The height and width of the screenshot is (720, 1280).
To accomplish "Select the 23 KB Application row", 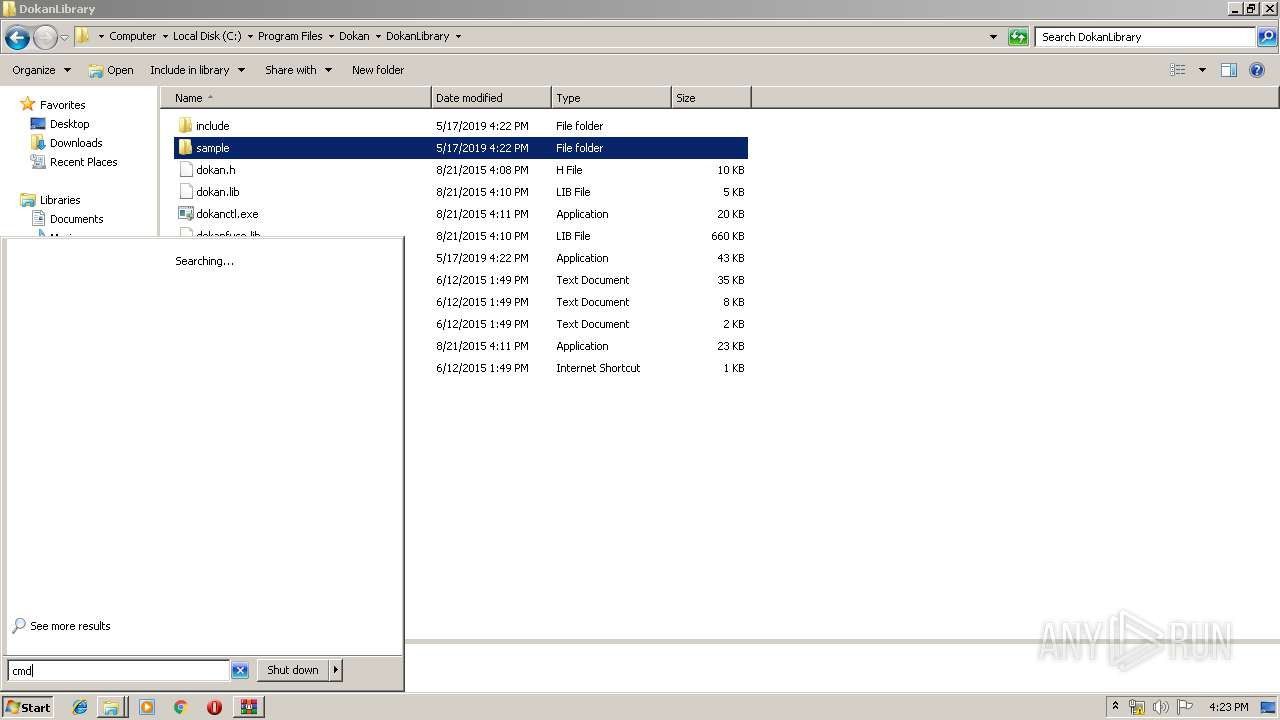I will (576, 346).
